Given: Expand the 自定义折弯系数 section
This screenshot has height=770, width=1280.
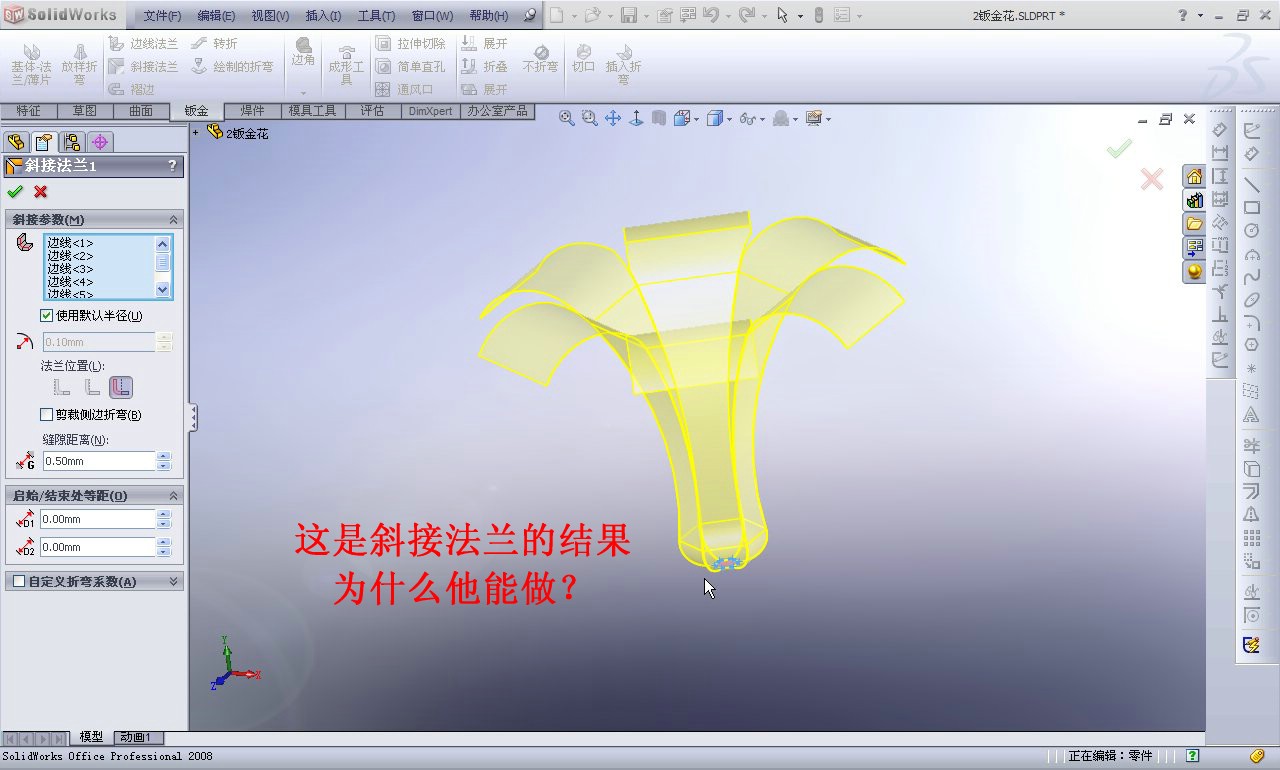Looking at the screenshot, I should click(x=173, y=581).
